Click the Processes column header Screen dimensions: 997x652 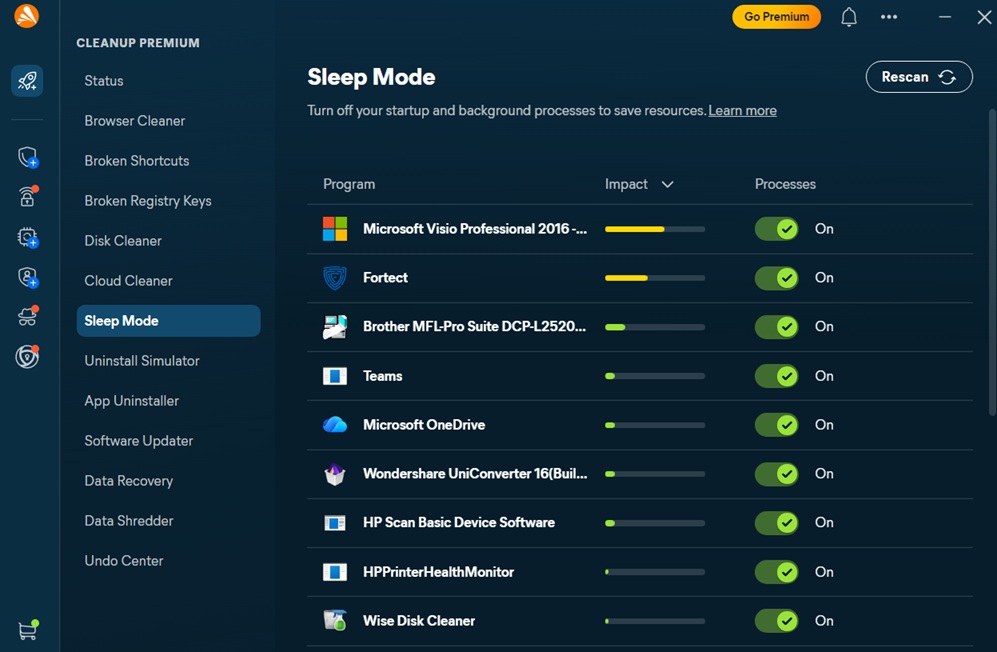click(785, 184)
